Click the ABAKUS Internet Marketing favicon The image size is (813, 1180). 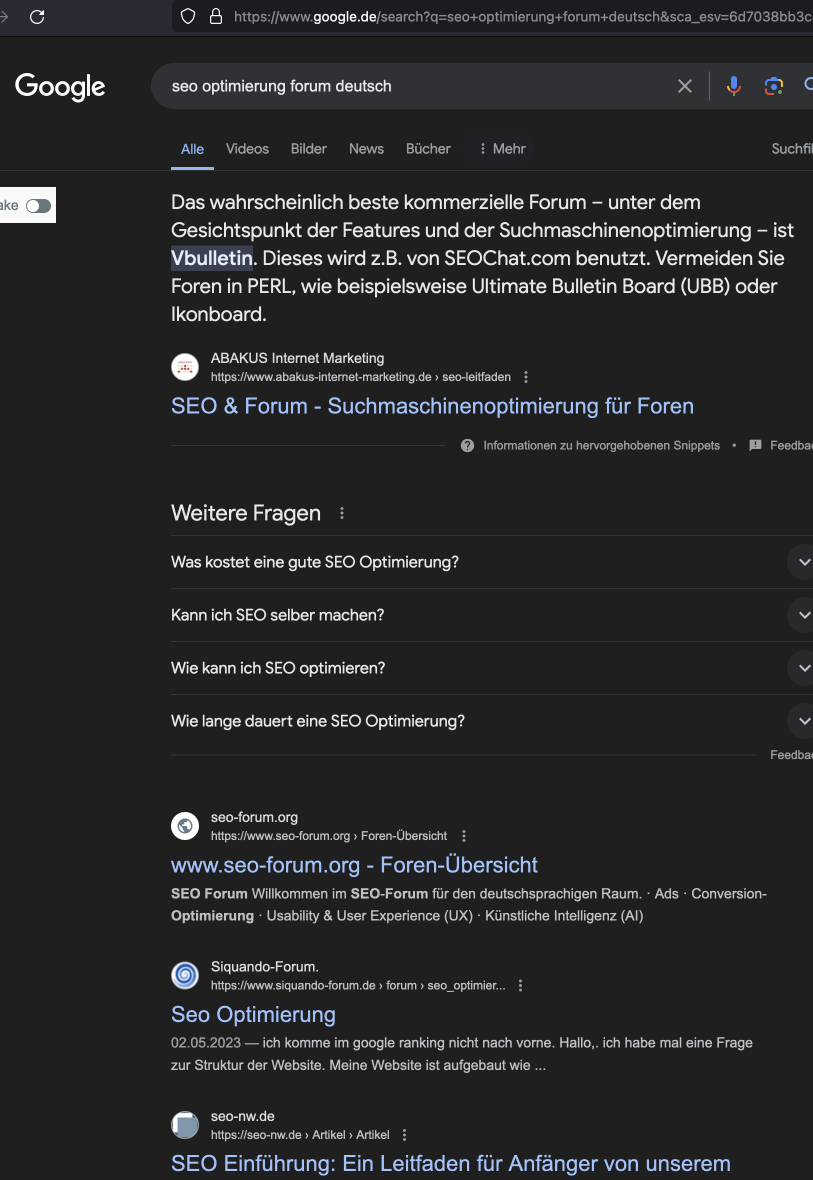(185, 367)
